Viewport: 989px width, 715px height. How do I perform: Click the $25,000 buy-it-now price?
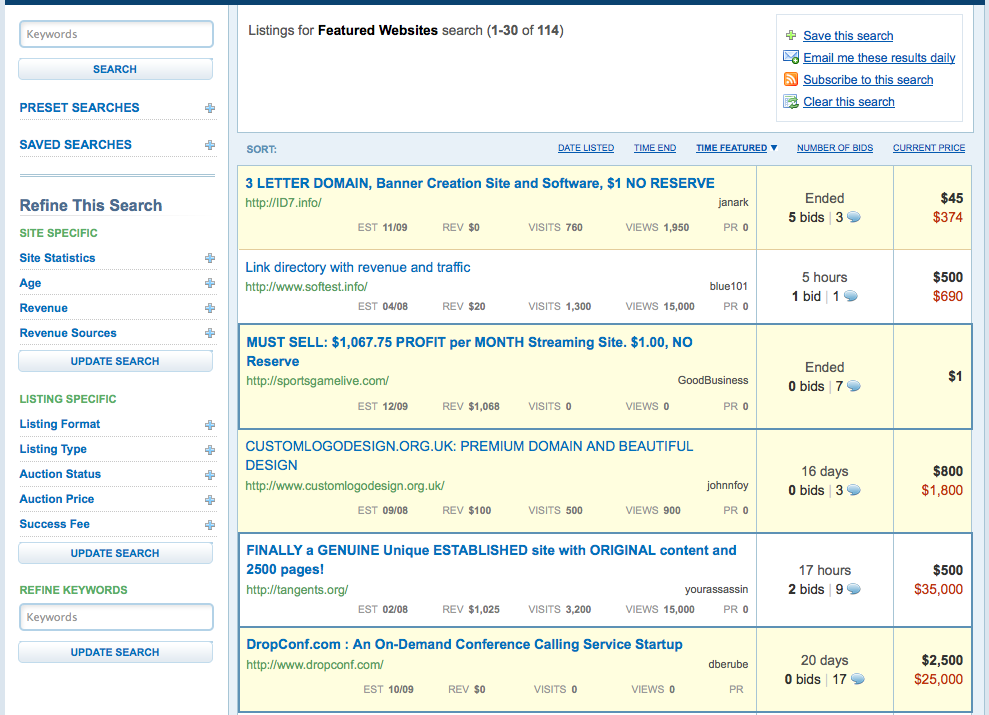pyautogui.click(x=938, y=680)
